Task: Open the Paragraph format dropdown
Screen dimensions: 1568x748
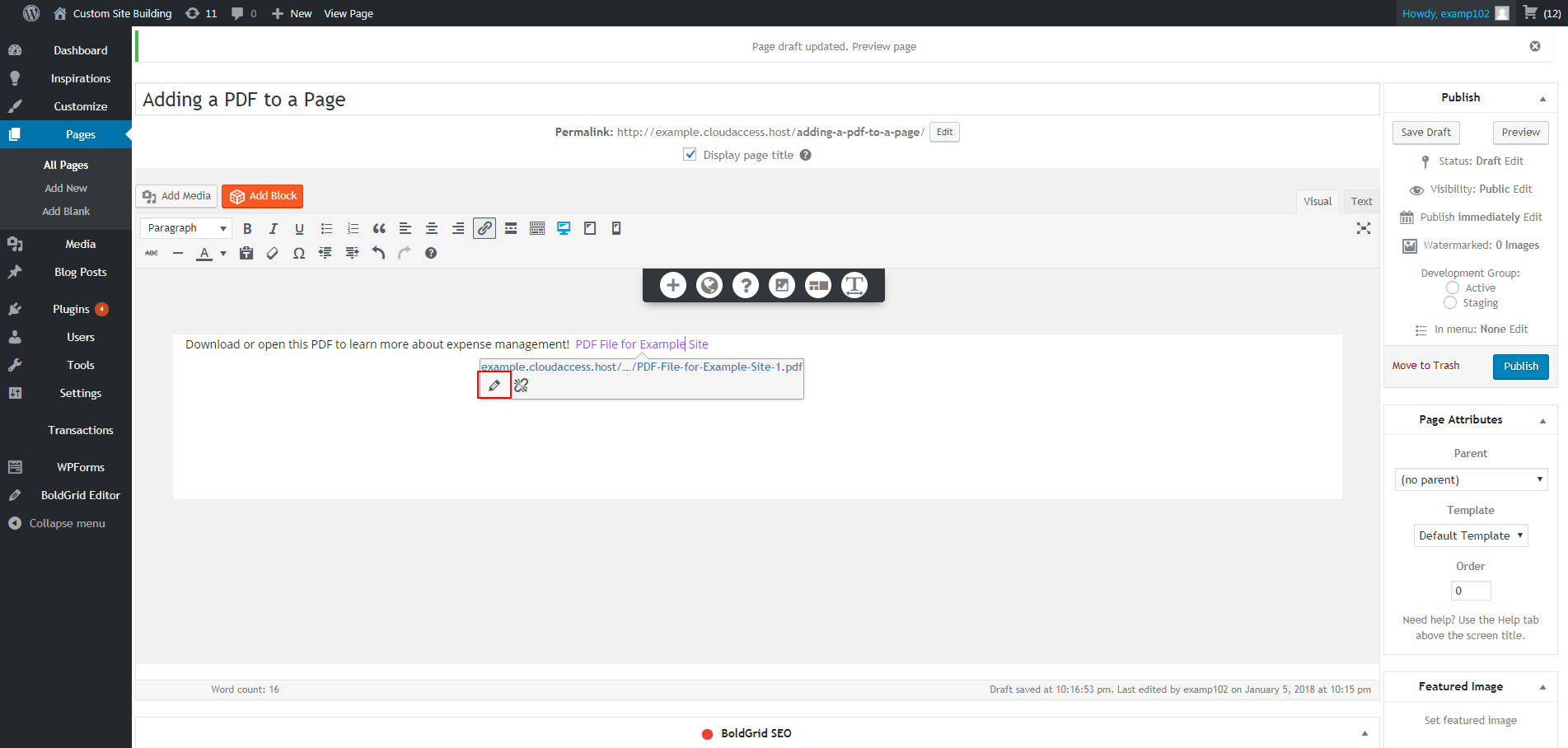Action: [186, 228]
